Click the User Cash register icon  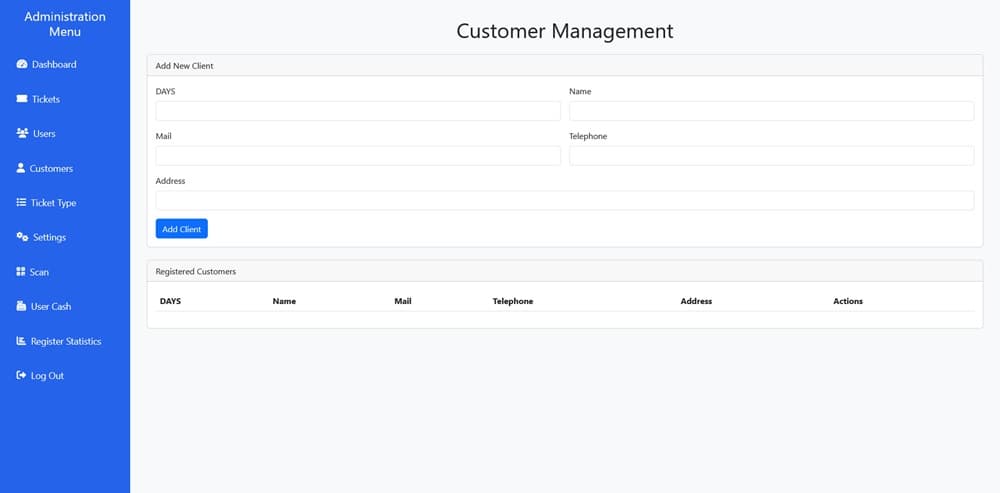(x=22, y=306)
